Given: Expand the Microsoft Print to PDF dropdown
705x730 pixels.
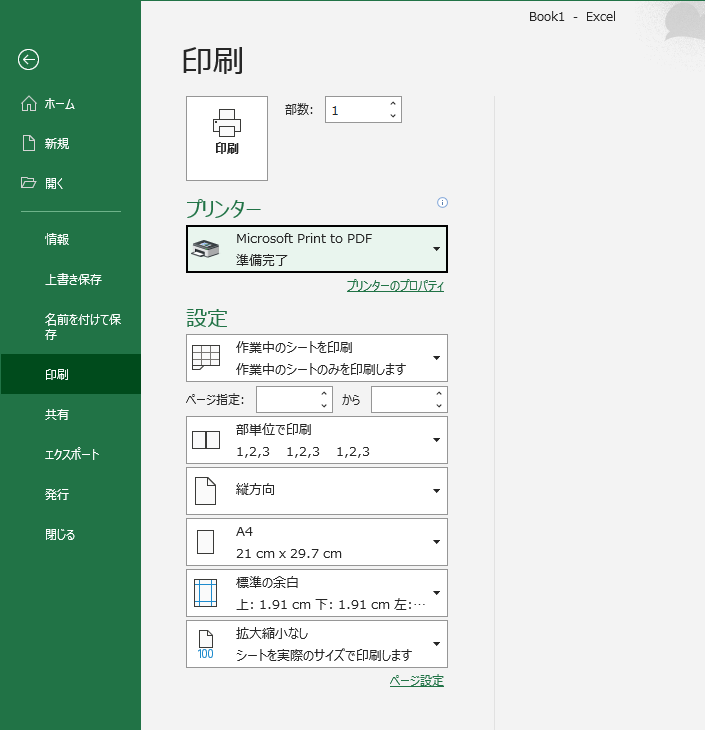Looking at the screenshot, I should [x=316, y=249].
